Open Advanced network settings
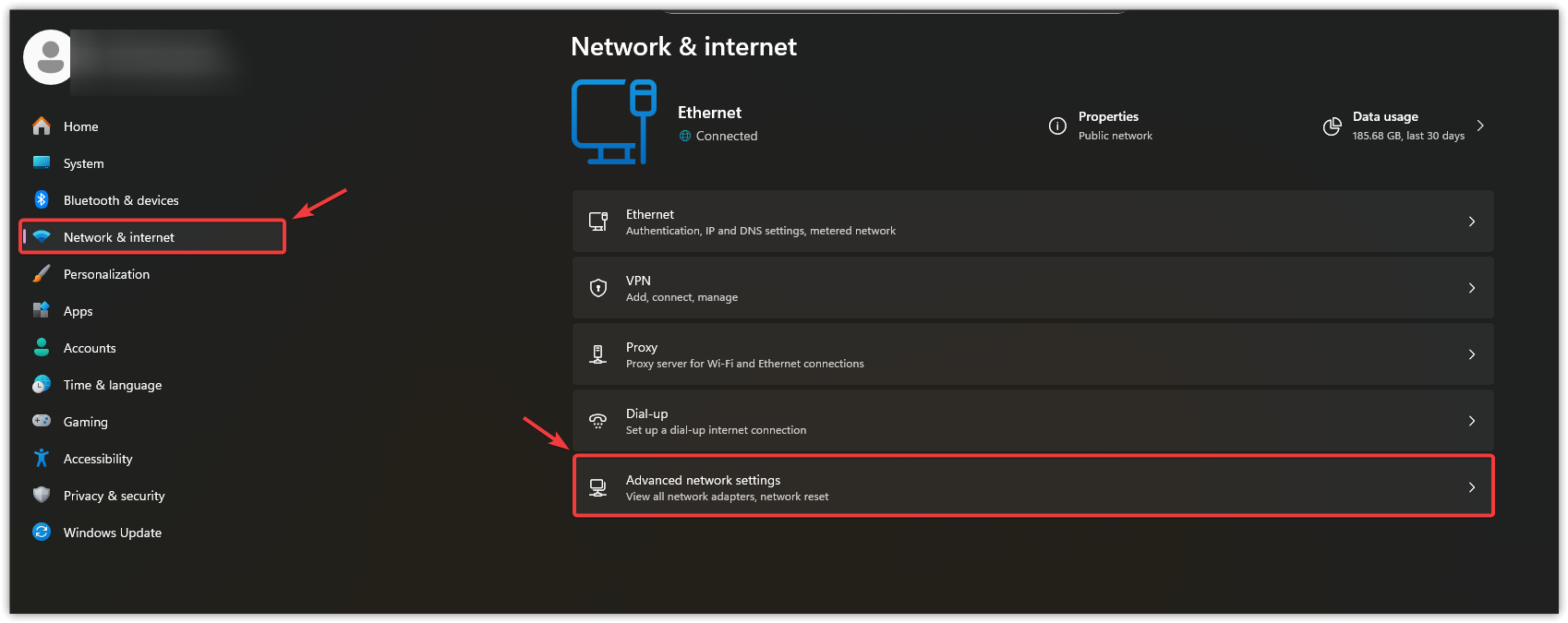Viewport: 1568px width, 623px height. 1032,487
